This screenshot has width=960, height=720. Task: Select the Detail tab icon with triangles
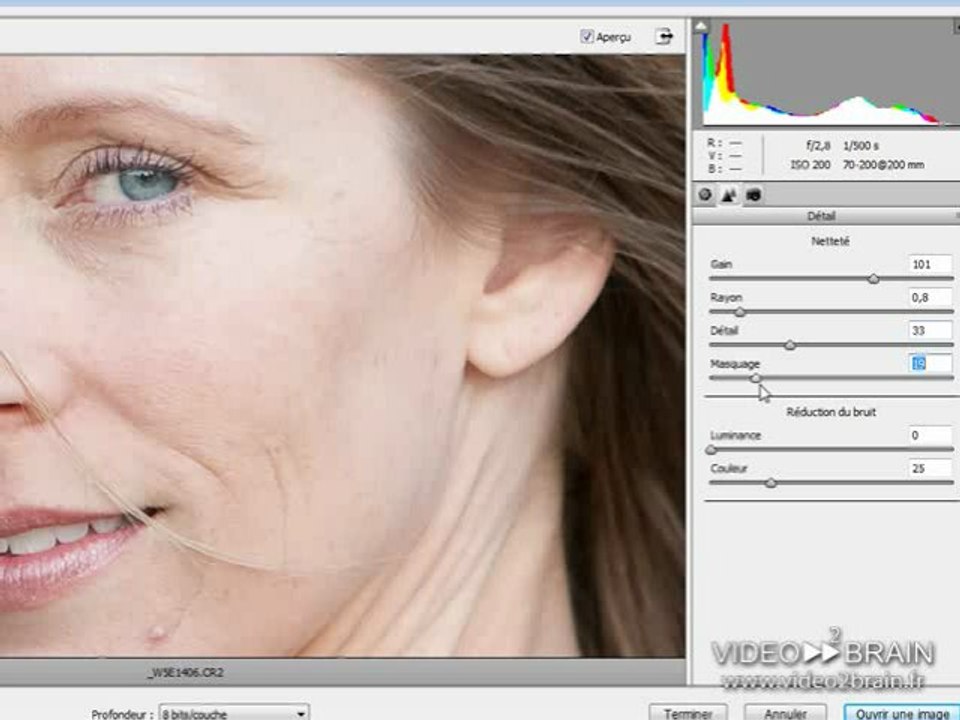[729, 195]
